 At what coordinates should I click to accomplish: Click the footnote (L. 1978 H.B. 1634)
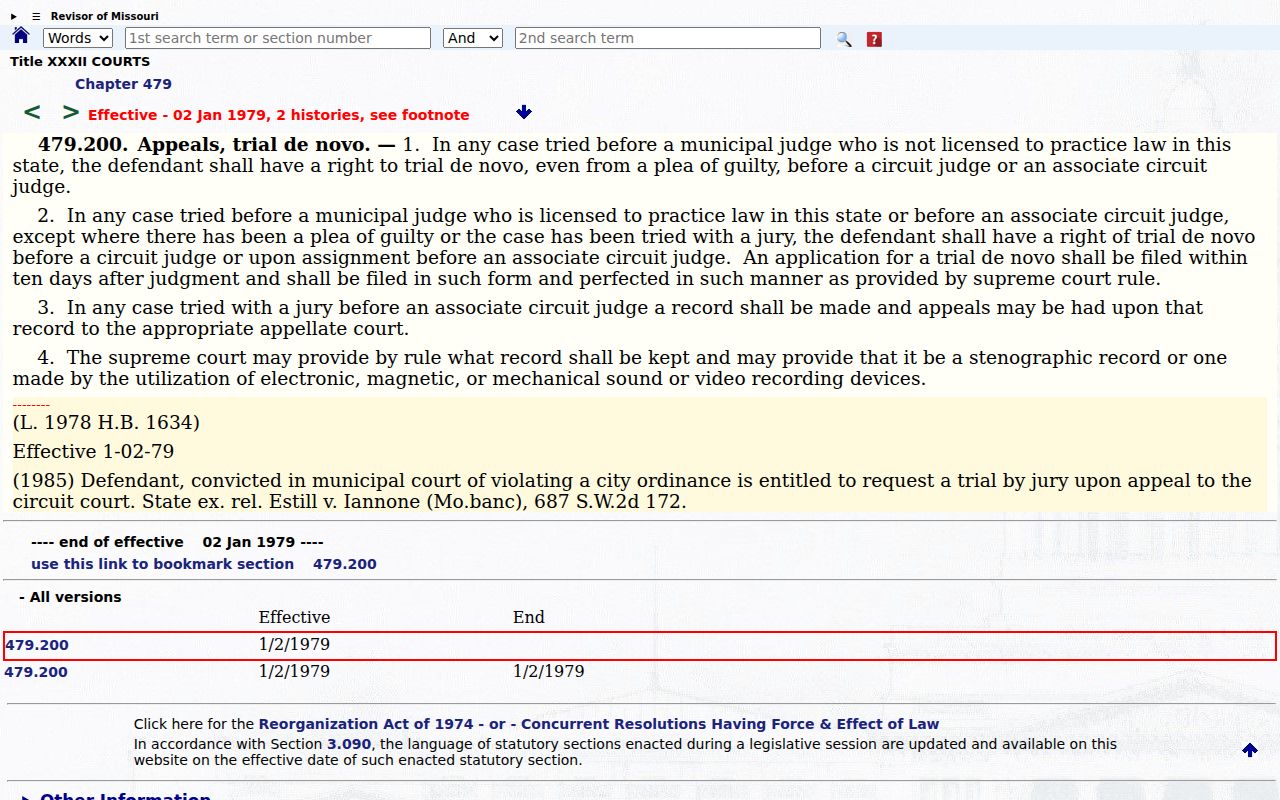pyautogui.click(x=106, y=423)
